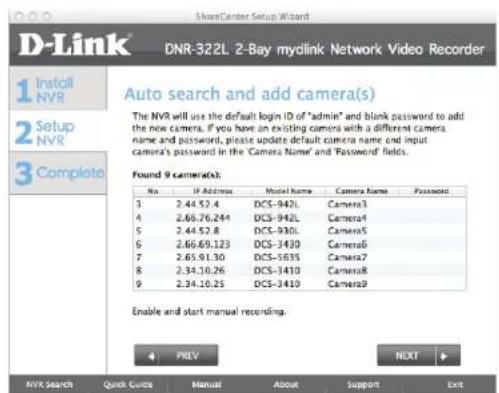Click the D-Link logo
Screen dimensions: 499x393
point(74,44)
